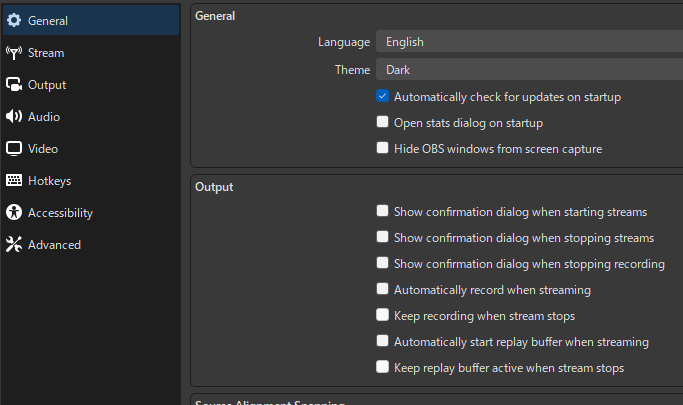Click the Audio speaker icon
The image size is (683, 405).
point(14,117)
